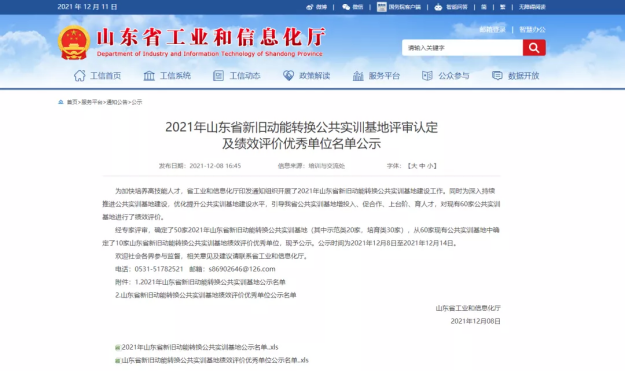Viewport: 625px width, 371px height.
Task: Open the smart Q&A robot icon
Action: point(438,7)
